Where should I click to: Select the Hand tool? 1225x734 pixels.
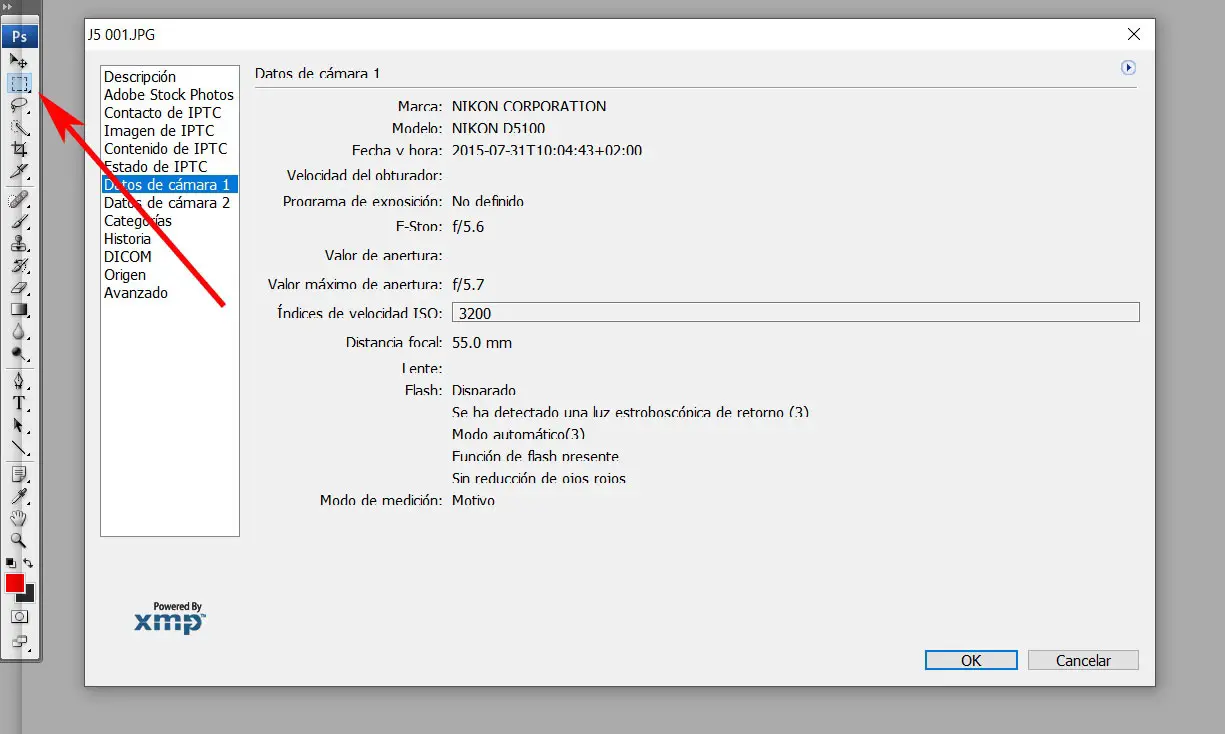click(19, 518)
